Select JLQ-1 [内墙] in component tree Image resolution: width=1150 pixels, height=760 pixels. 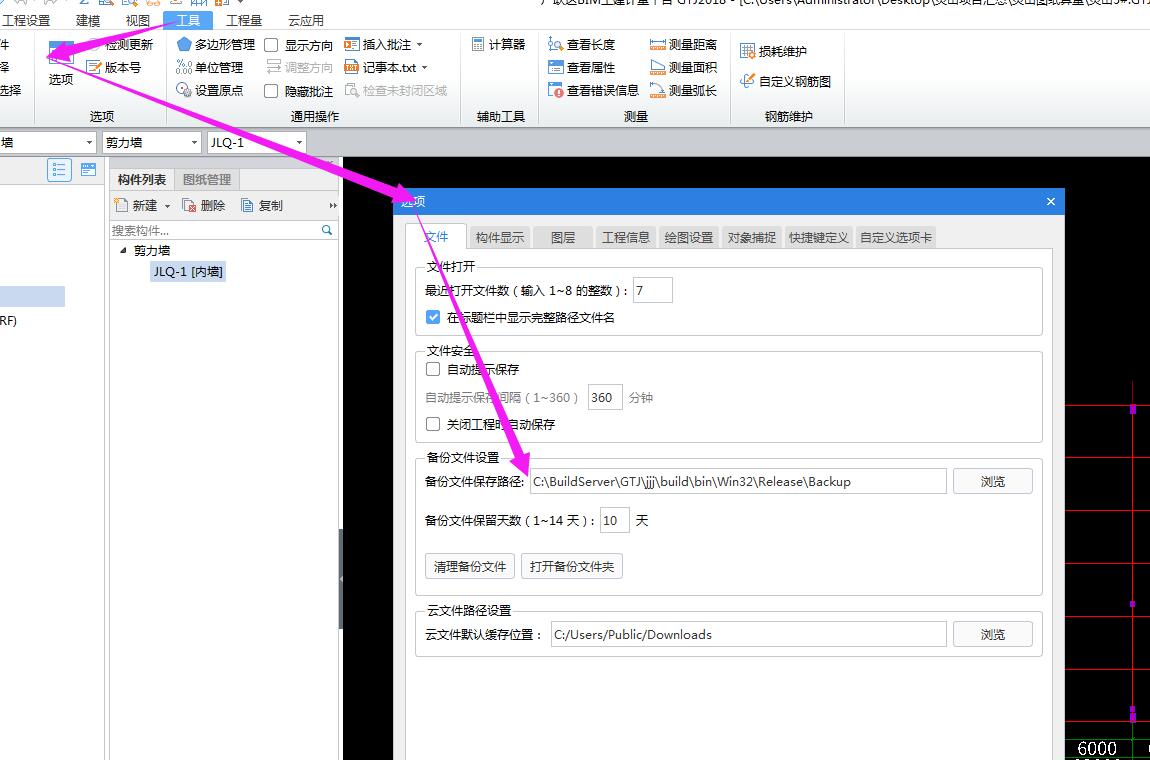click(x=188, y=271)
